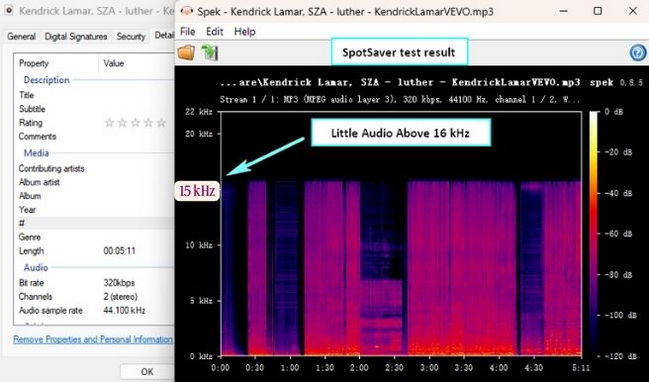Set the rating to five stars
Screen dimensions: 649x382
161,123
